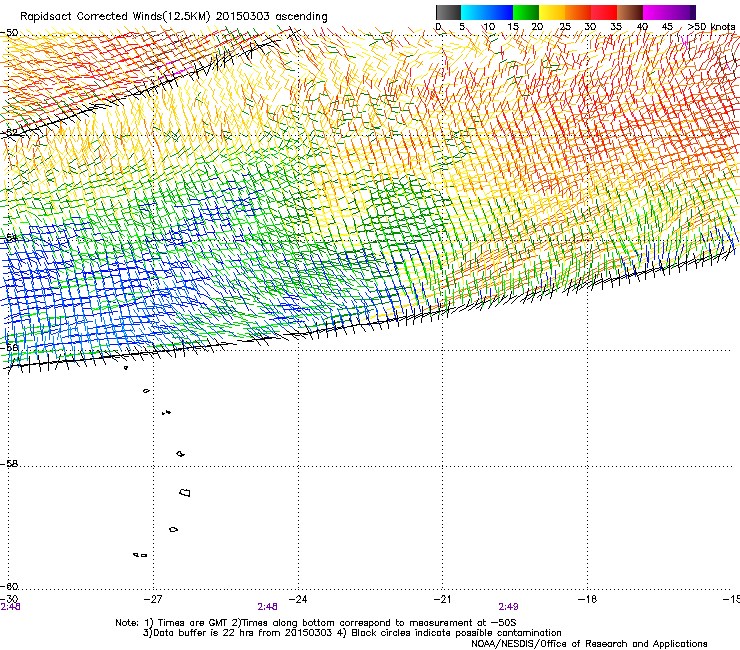Click the legend label '25'

(565, 27)
